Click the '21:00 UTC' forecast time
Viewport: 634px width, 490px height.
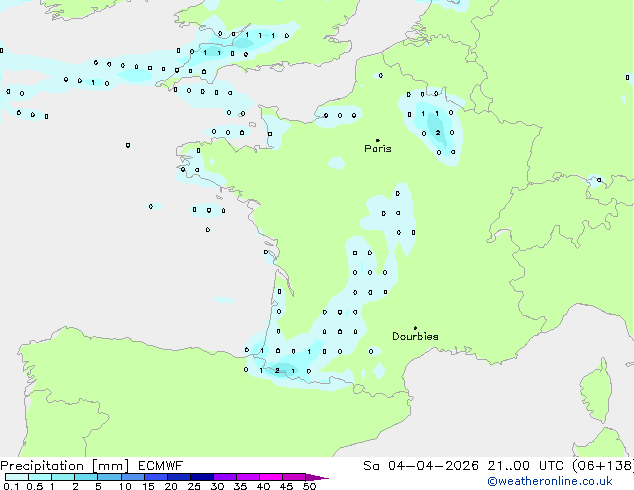click(526, 466)
